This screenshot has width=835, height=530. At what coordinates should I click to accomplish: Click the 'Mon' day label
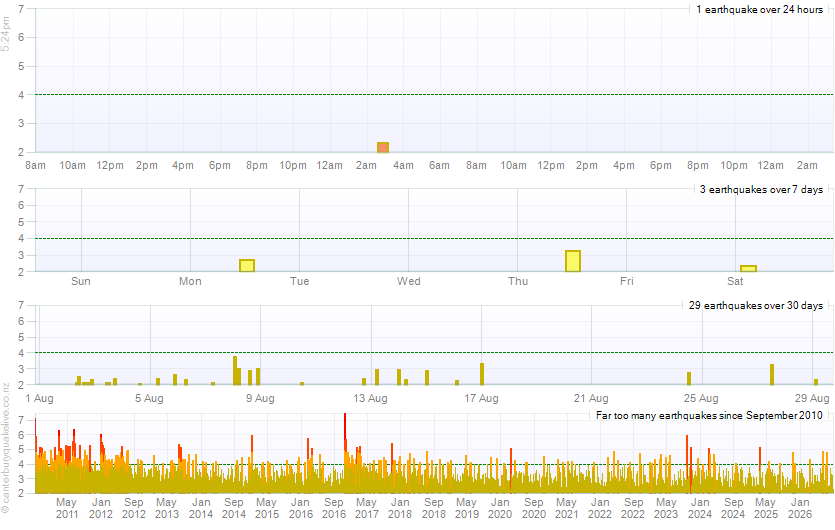pos(190,281)
